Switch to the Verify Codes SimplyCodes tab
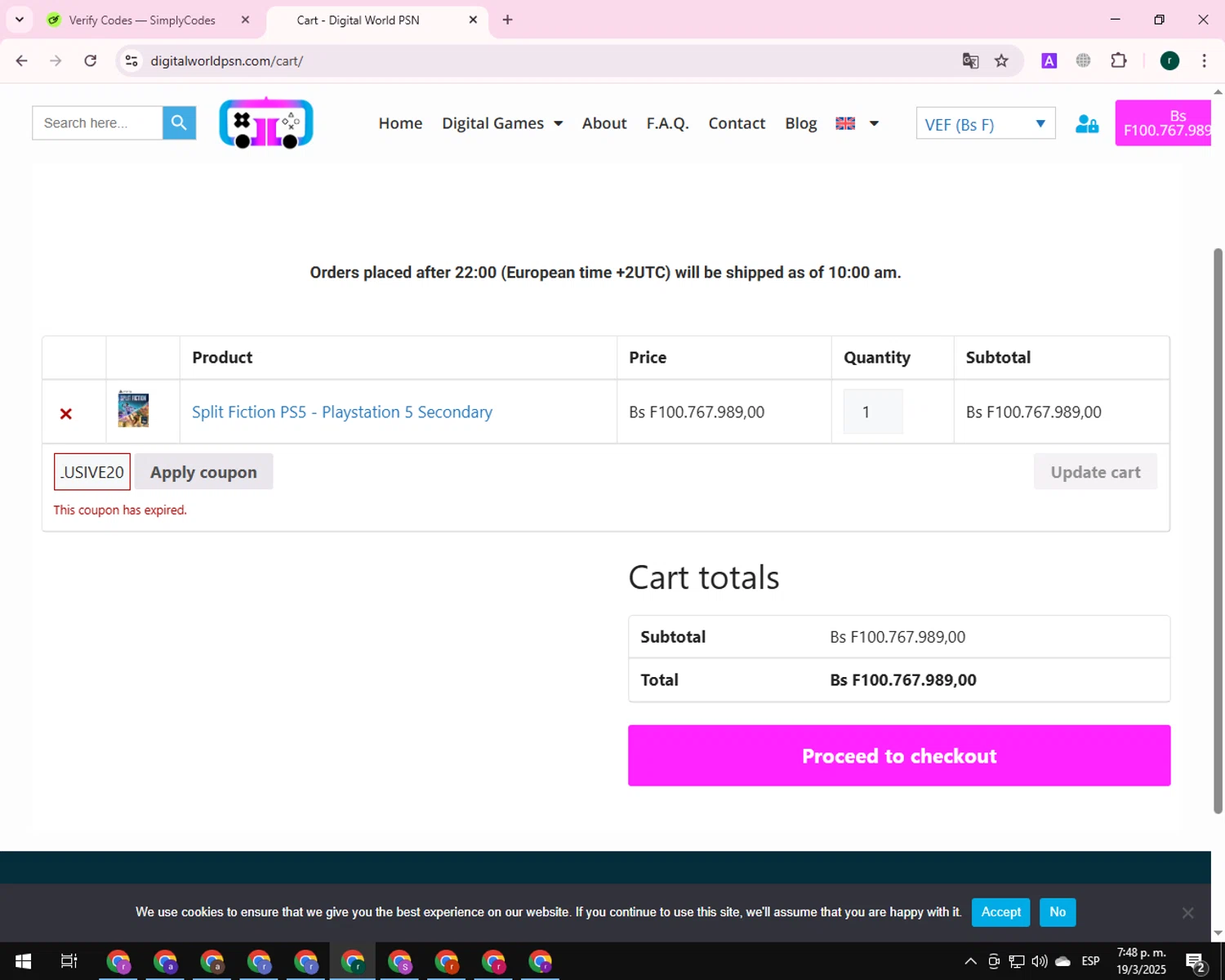 [x=142, y=20]
